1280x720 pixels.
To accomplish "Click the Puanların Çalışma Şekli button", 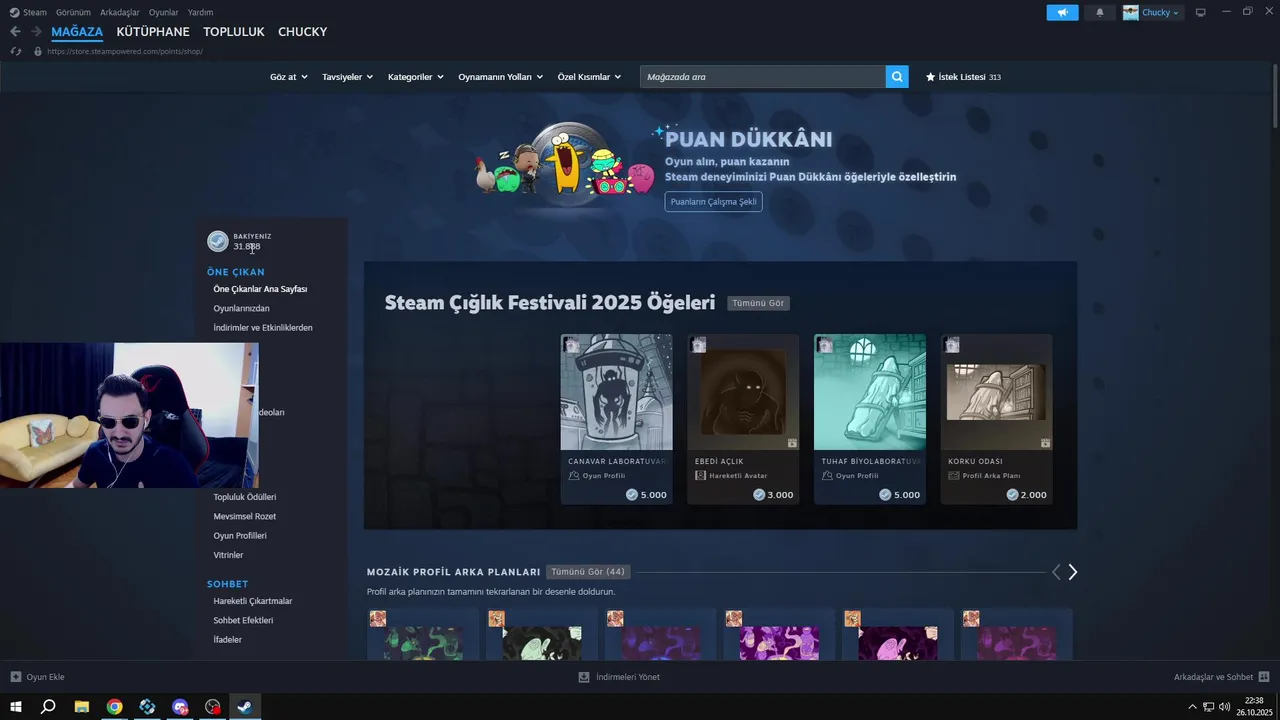I will (713, 201).
